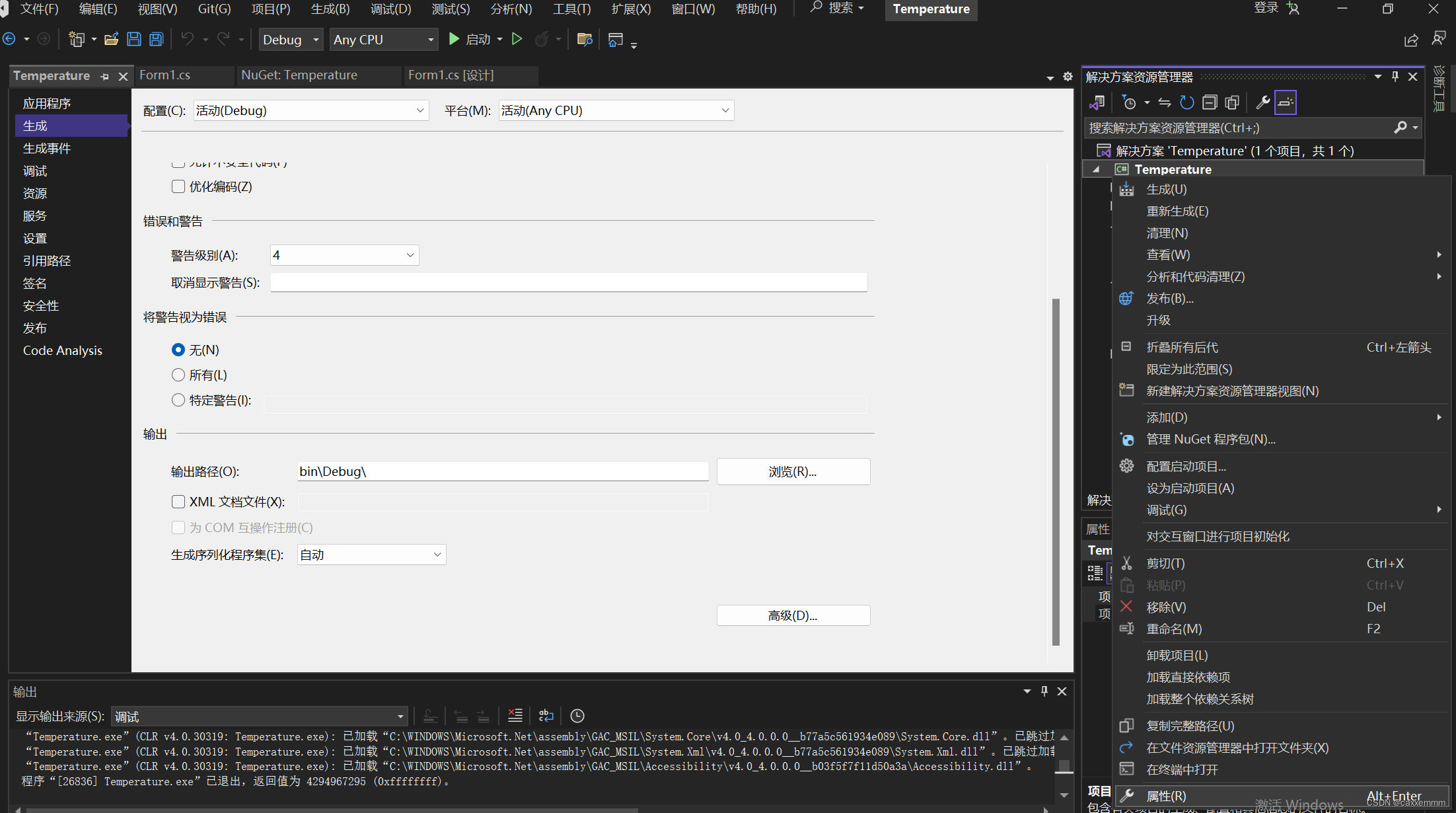Viewport: 1456px width, 813px height.
Task: Select the 无(N) radio button
Action: [178, 350]
